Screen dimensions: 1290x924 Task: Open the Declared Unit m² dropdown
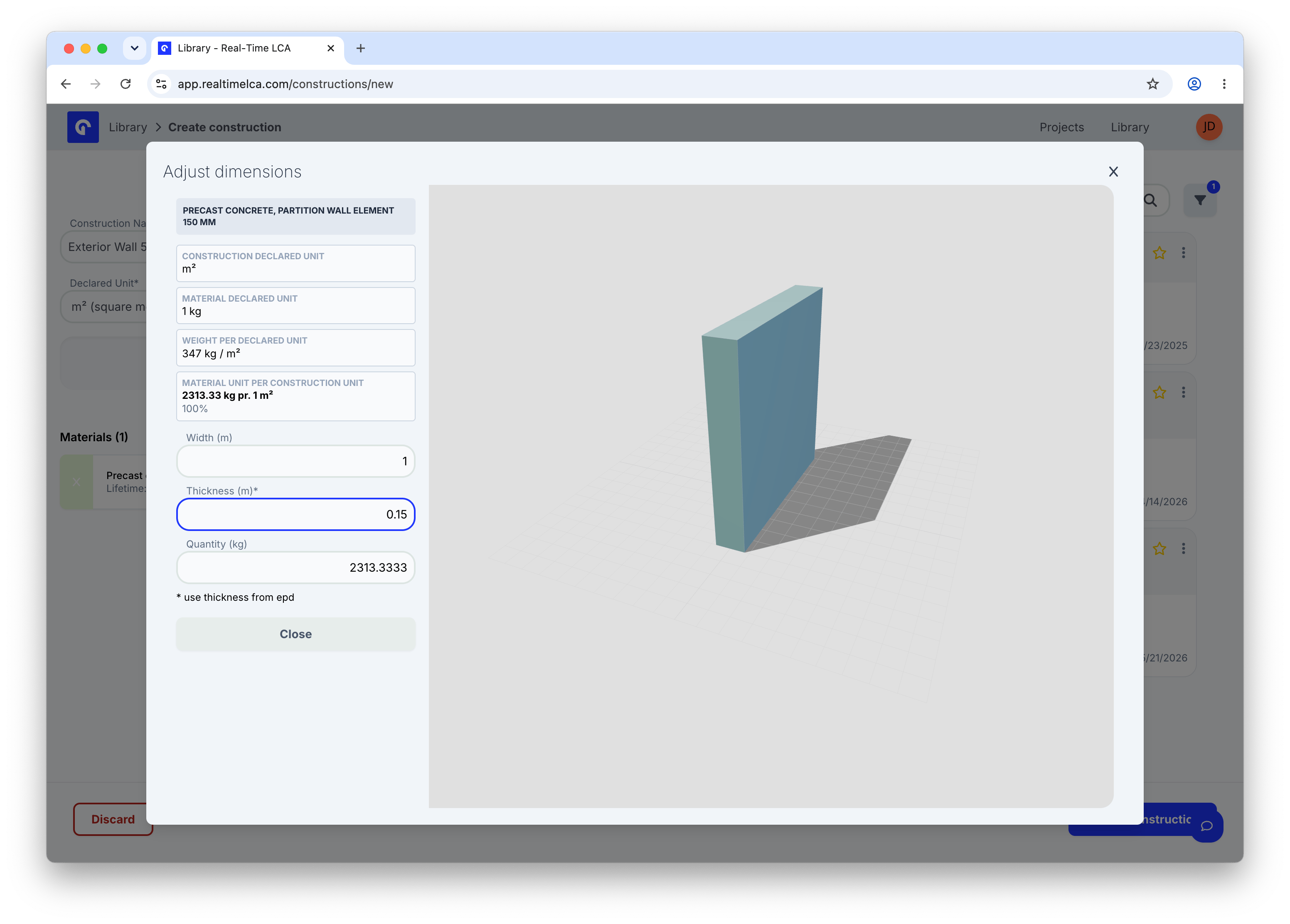[103, 307]
